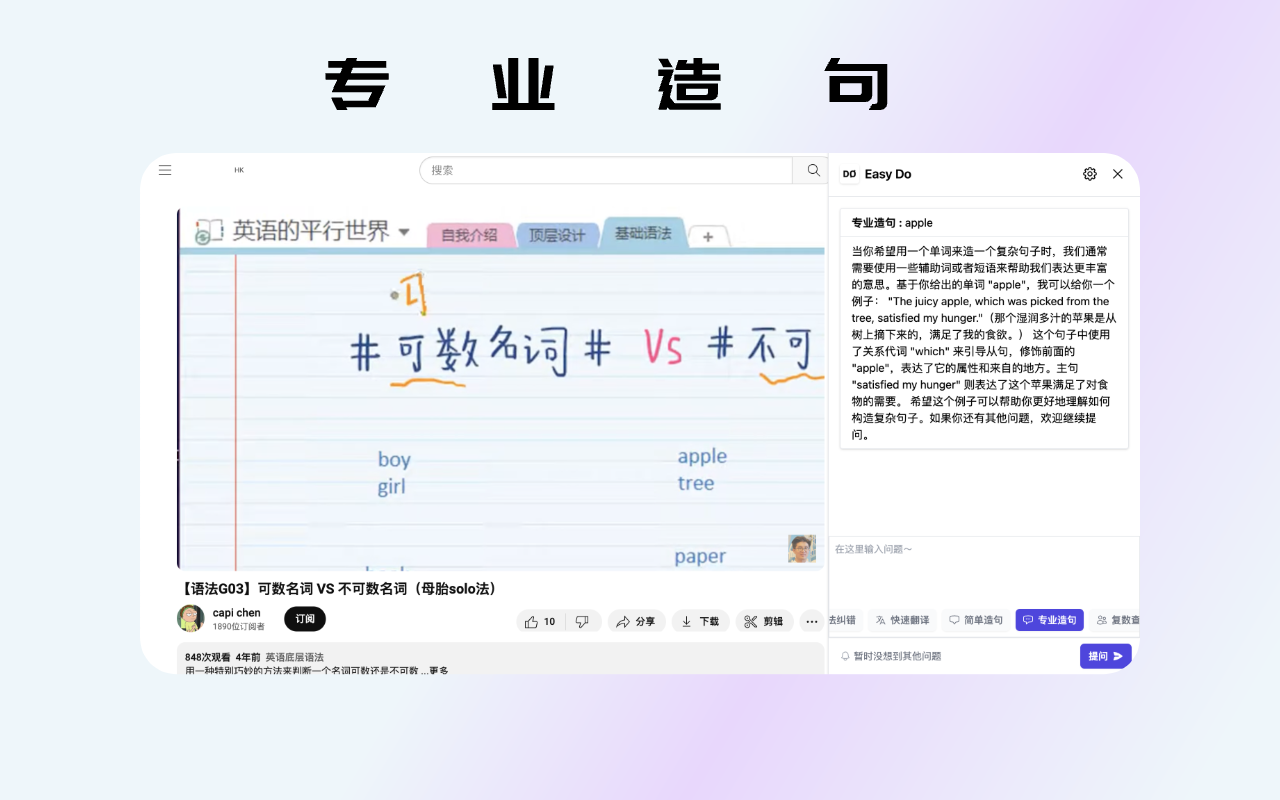Select the 简单造句 quick action
Screen dimensions: 1280x800
pyautogui.click(x=976, y=620)
